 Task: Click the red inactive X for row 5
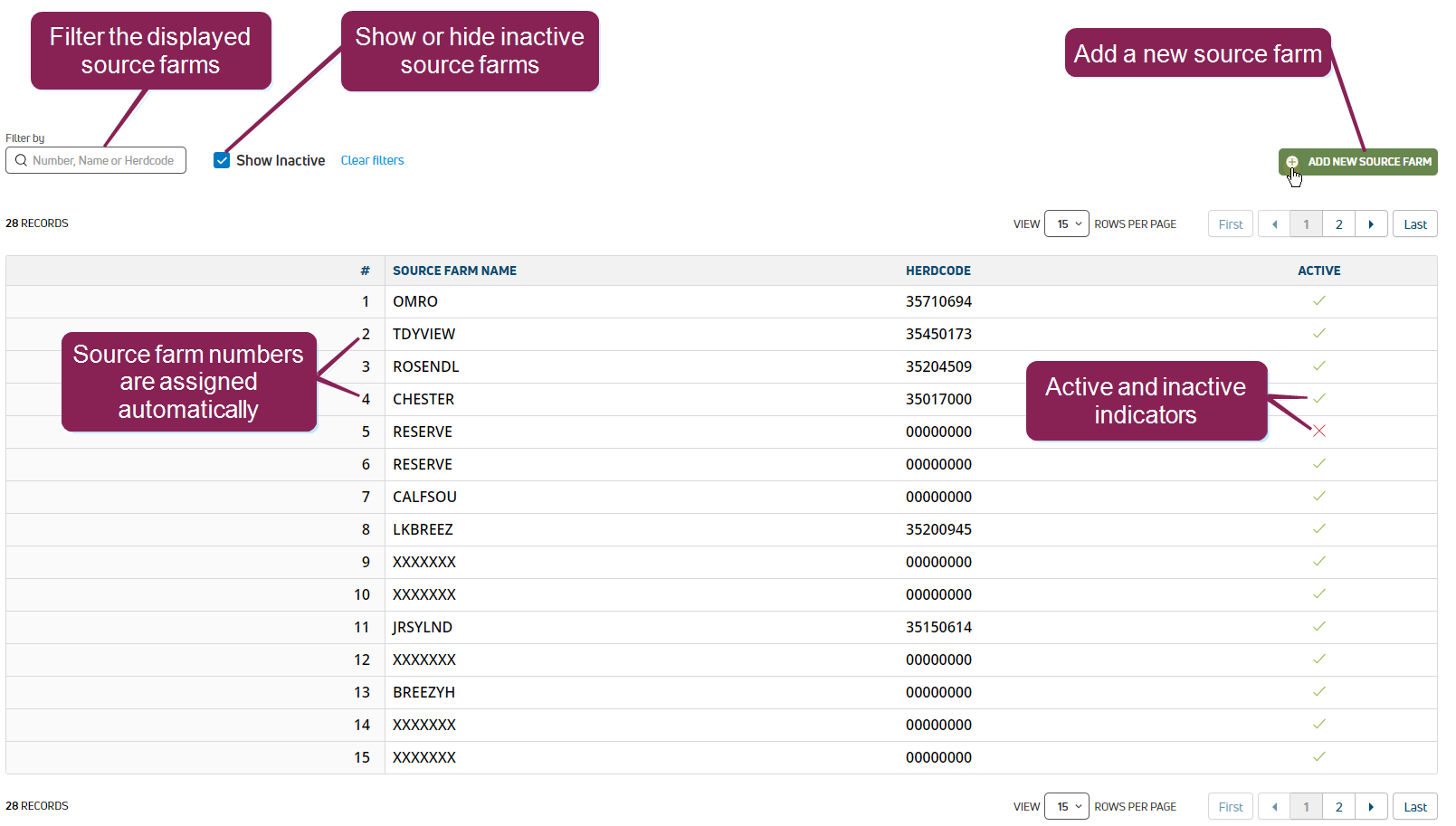pos(1318,432)
